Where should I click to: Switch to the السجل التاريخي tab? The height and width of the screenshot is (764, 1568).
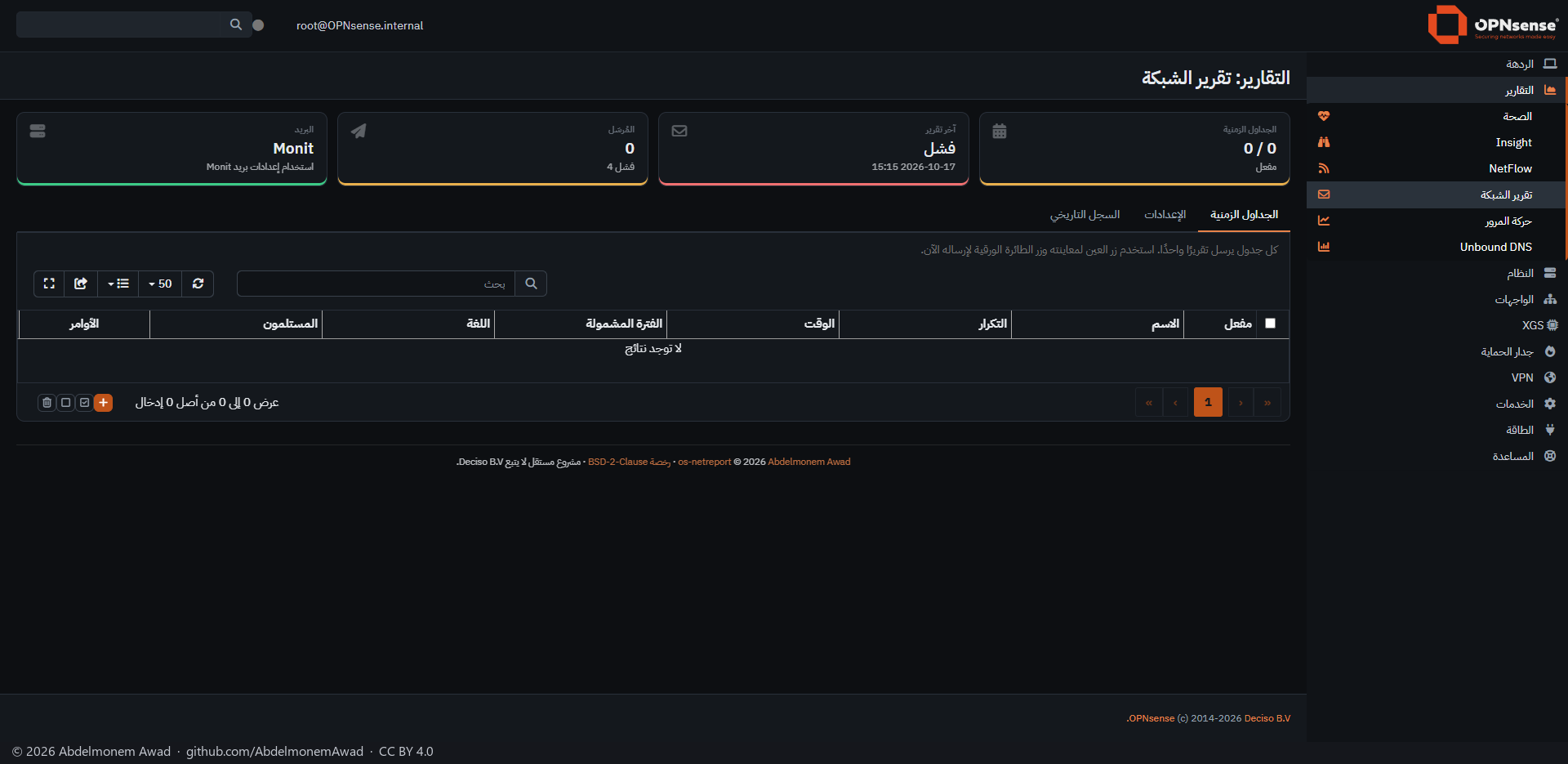coord(1085,215)
